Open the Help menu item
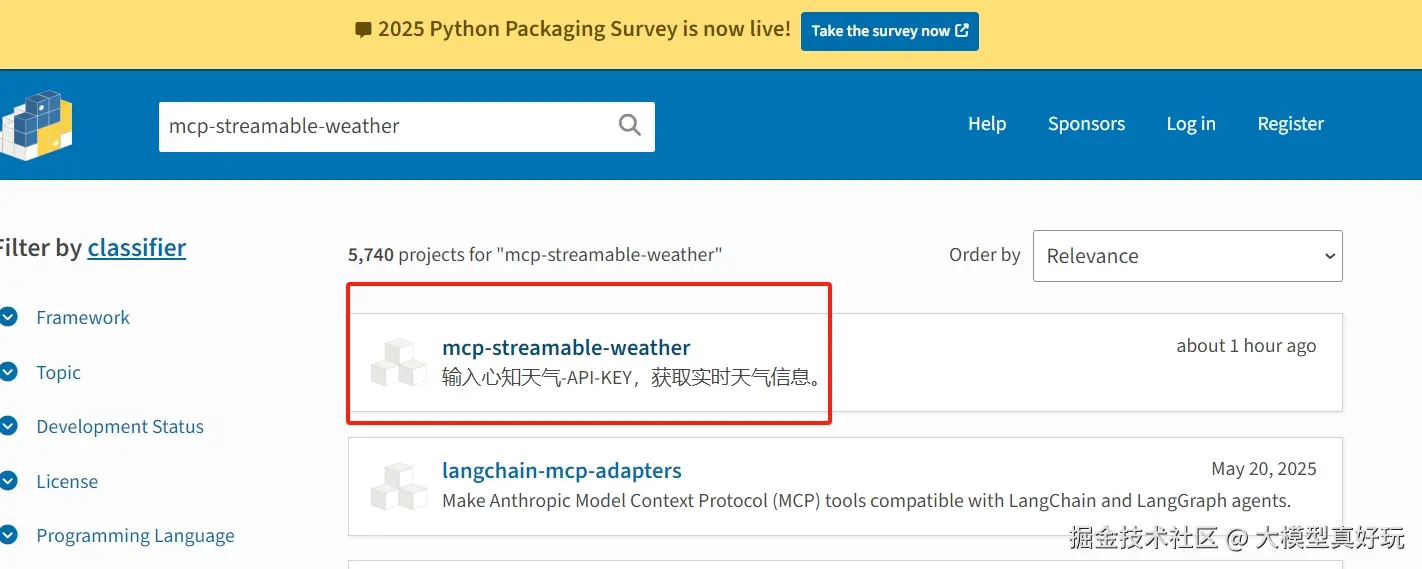 (x=986, y=124)
